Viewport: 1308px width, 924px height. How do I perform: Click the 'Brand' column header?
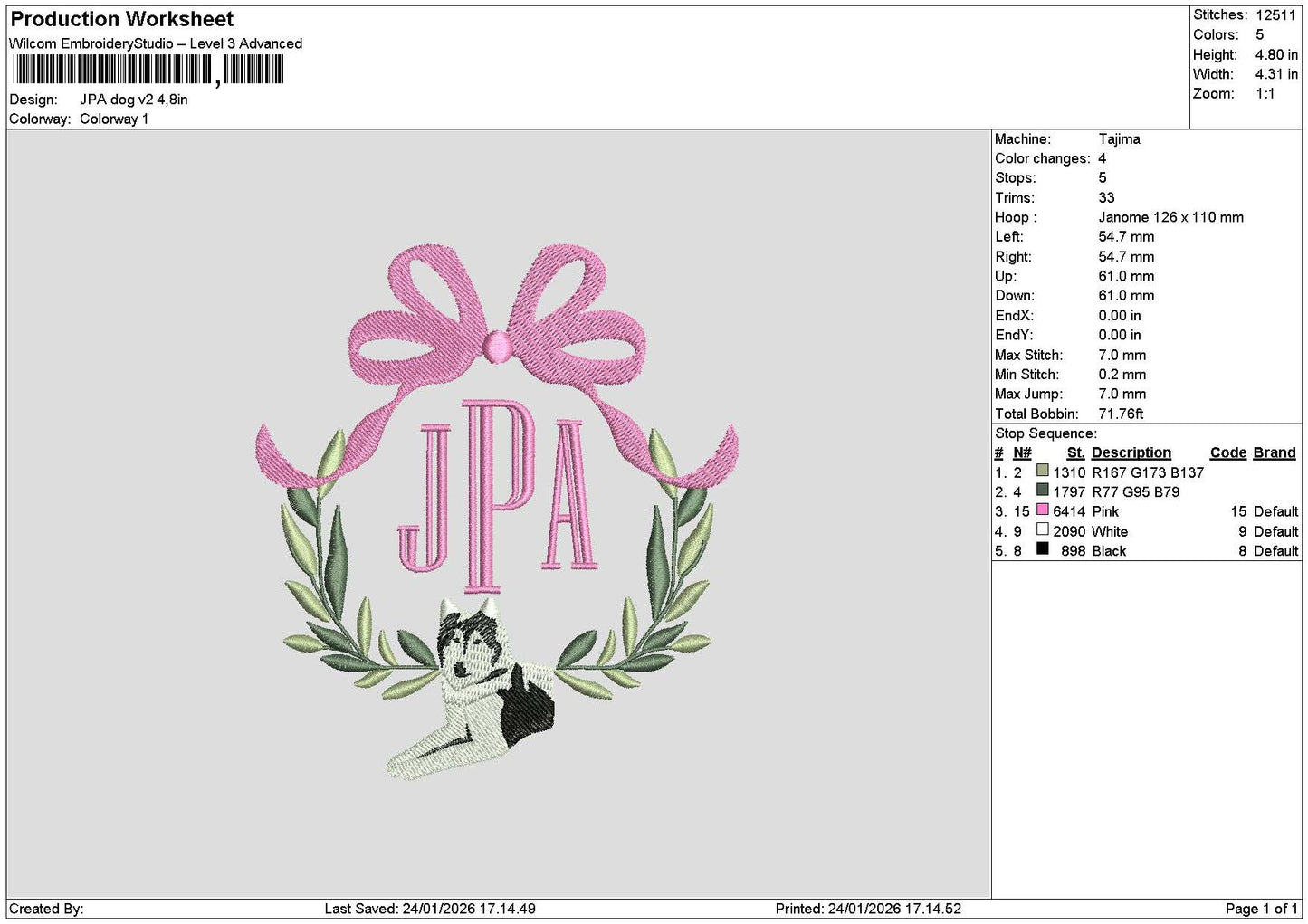(x=1275, y=452)
